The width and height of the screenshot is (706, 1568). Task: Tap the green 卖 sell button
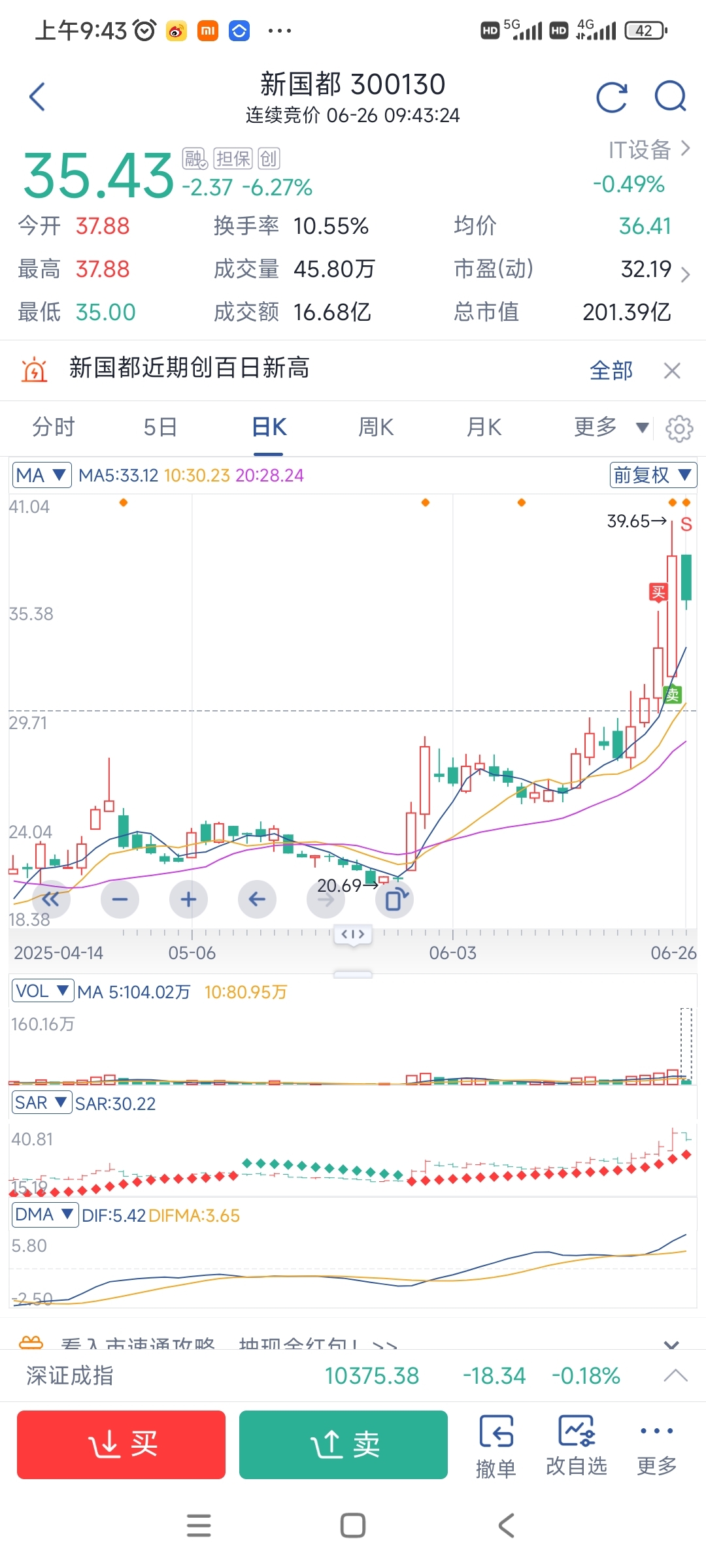coord(343,1445)
